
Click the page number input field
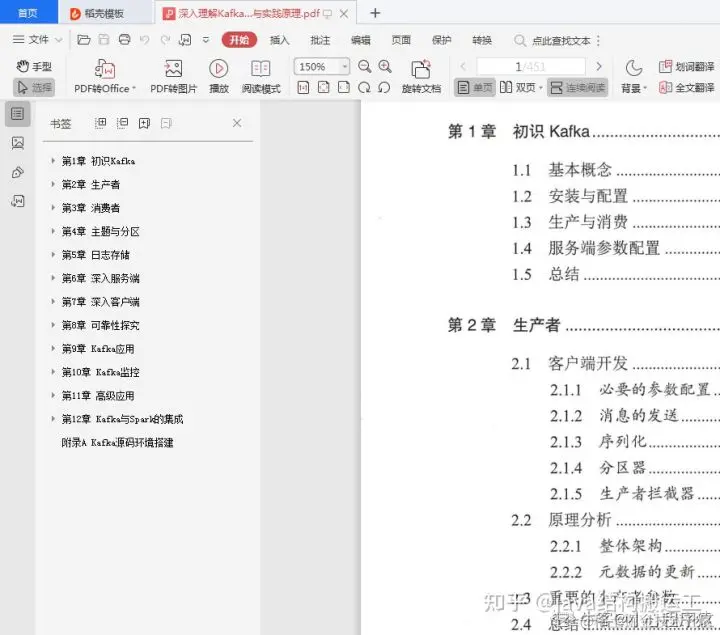point(531,67)
